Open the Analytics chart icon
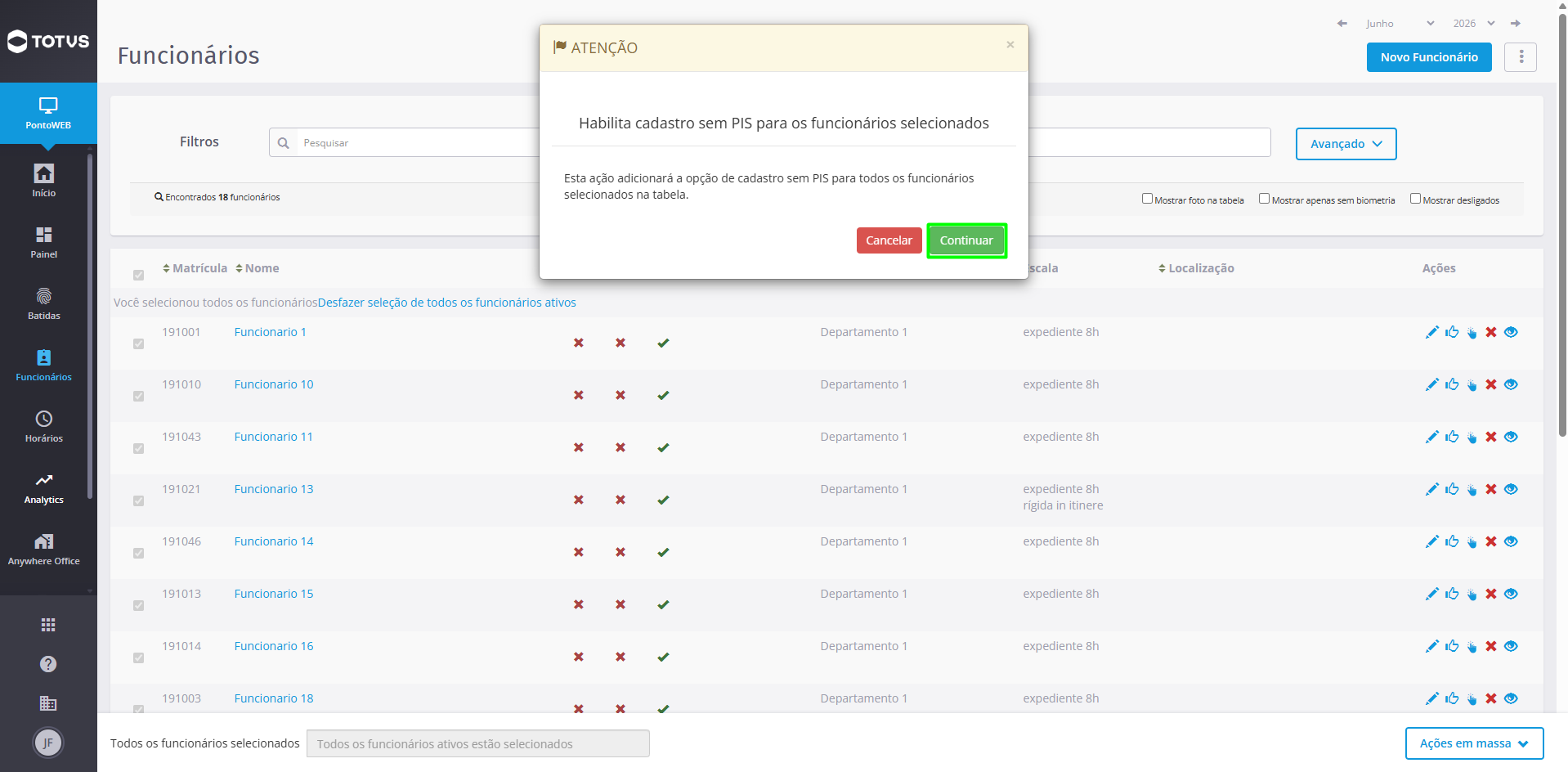This screenshot has height=772, width=1568. tap(44, 480)
